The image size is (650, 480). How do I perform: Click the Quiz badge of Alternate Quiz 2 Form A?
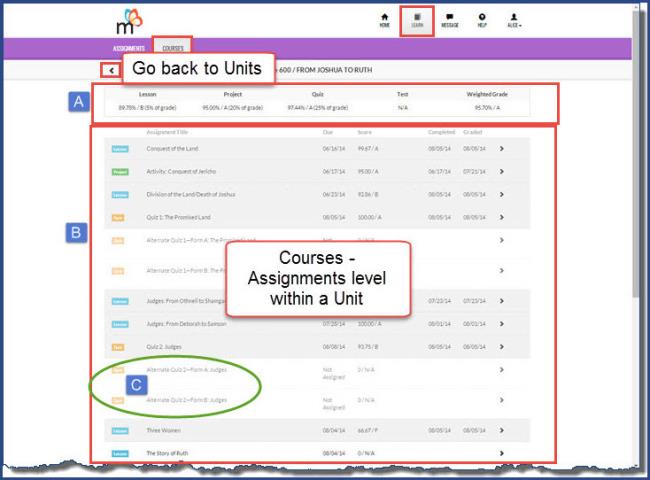118,370
